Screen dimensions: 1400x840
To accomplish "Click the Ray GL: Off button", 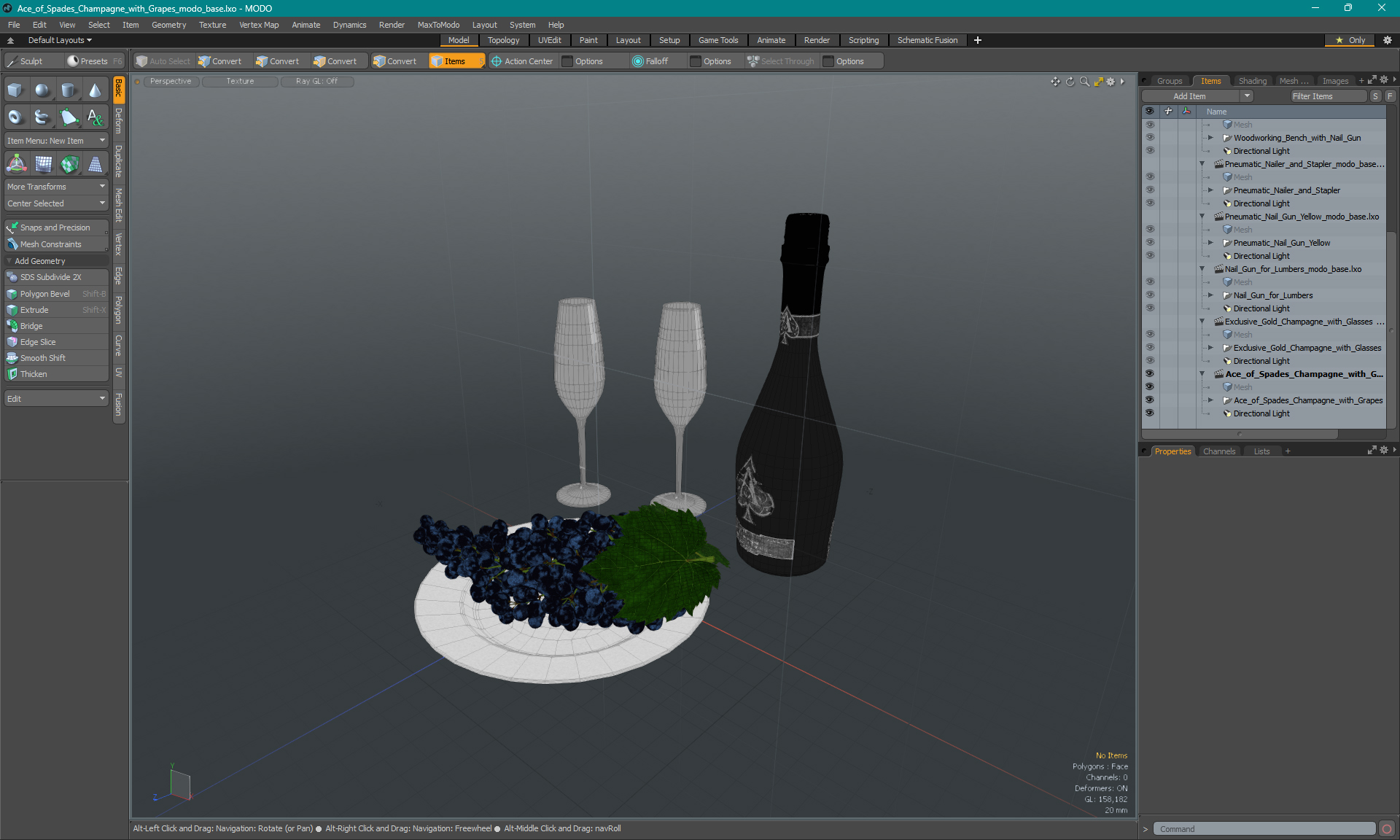I will 317,82.
